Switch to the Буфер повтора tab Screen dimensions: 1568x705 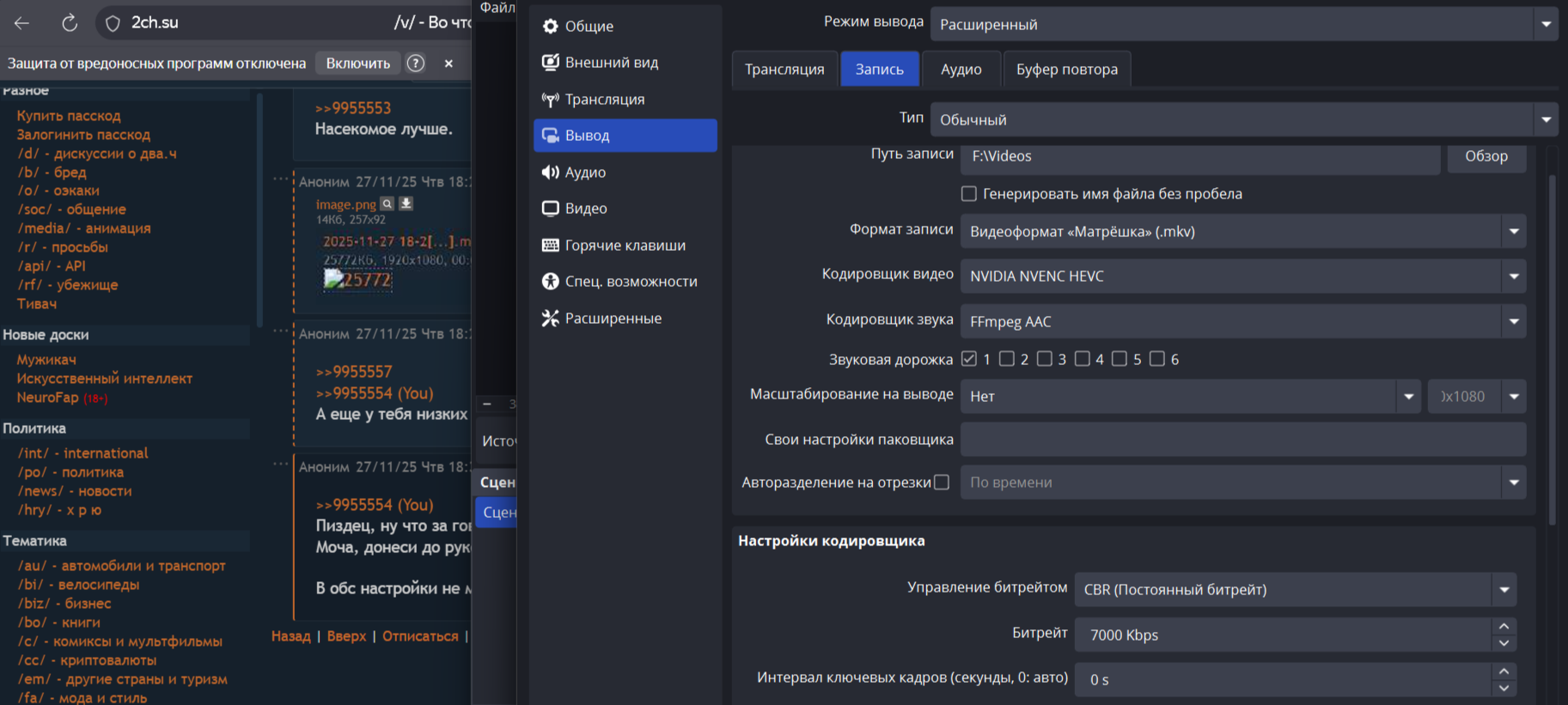pos(1066,70)
